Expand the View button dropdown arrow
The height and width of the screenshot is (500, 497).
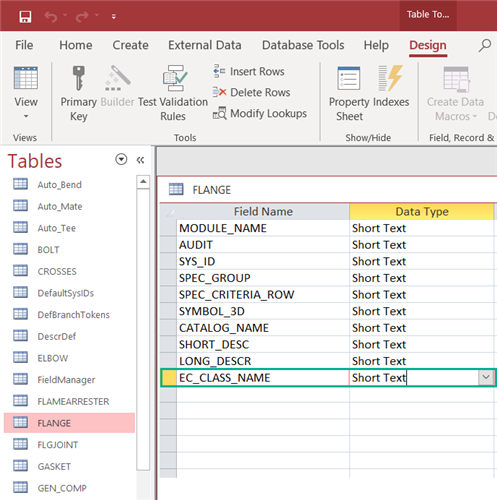(26, 116)
